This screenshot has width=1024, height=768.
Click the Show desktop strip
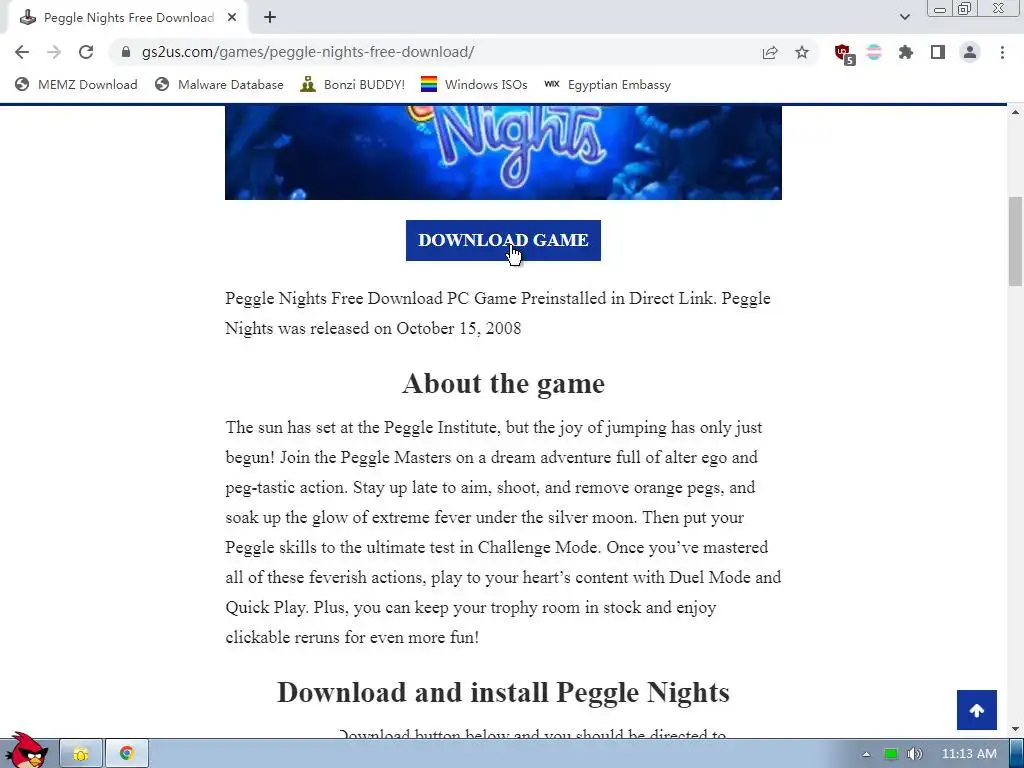click(x=1017, y=754)
